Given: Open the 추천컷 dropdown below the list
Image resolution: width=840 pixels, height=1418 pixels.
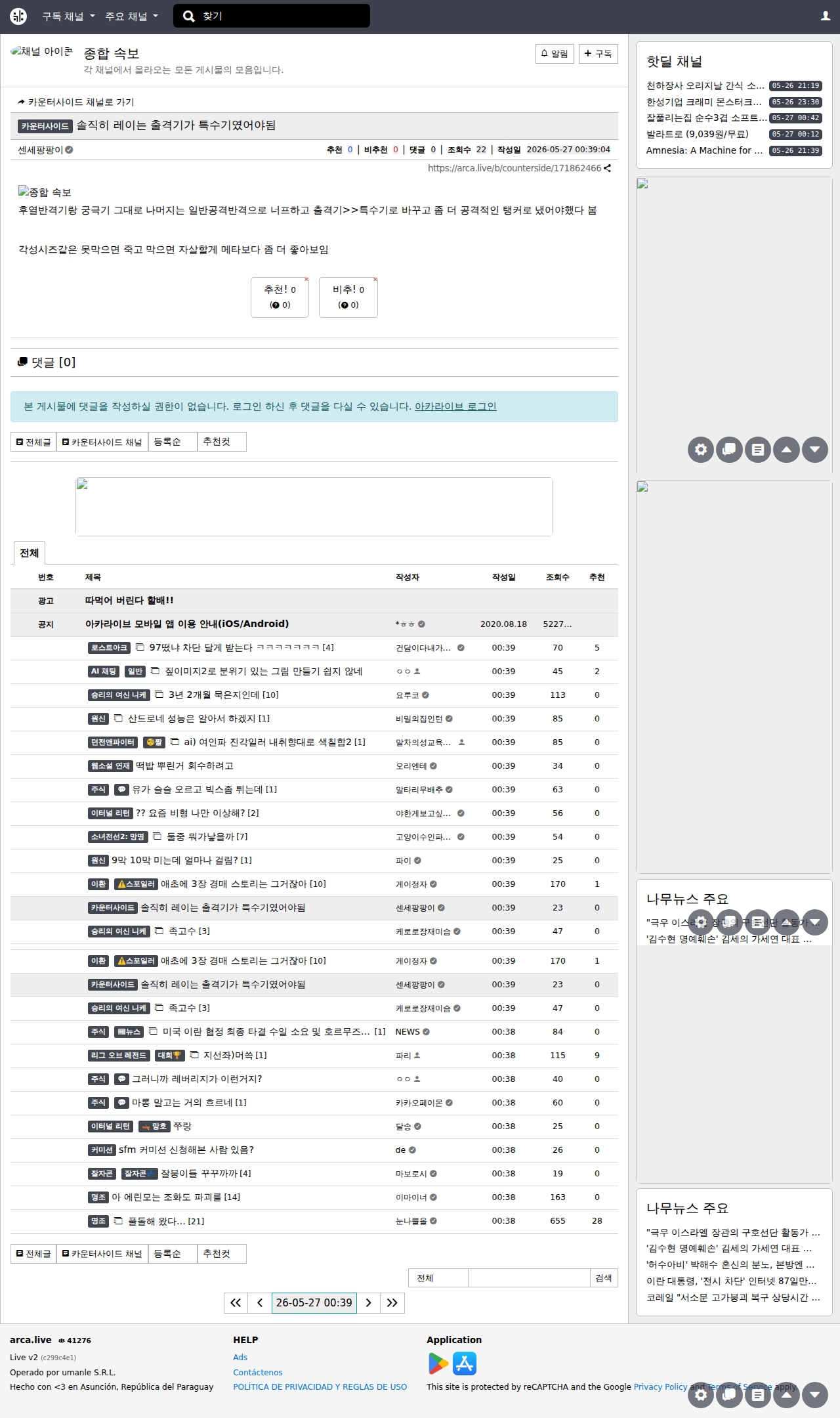Looking at the screenshot, I should click(x=222, y=1253).
